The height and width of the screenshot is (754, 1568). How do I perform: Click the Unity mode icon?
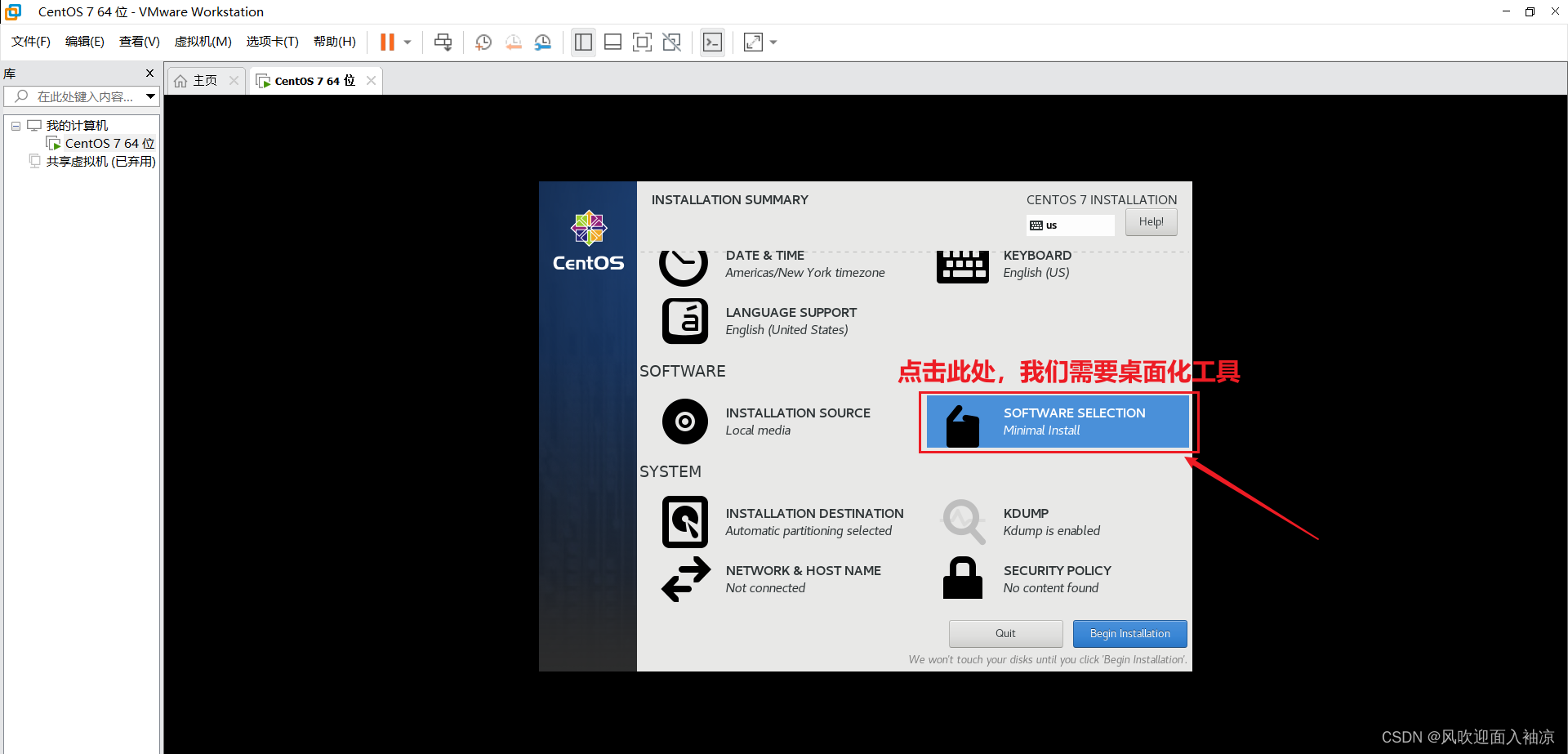[671, 42]
